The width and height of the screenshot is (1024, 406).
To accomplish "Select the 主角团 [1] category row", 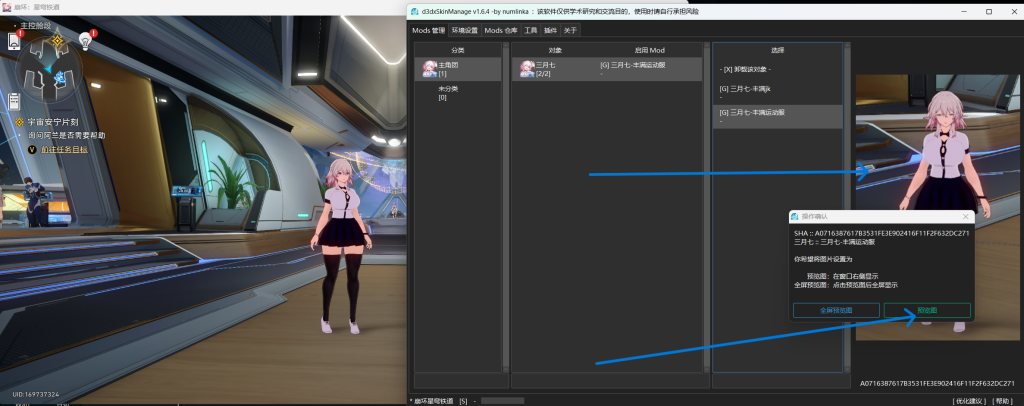I will 458,69.
